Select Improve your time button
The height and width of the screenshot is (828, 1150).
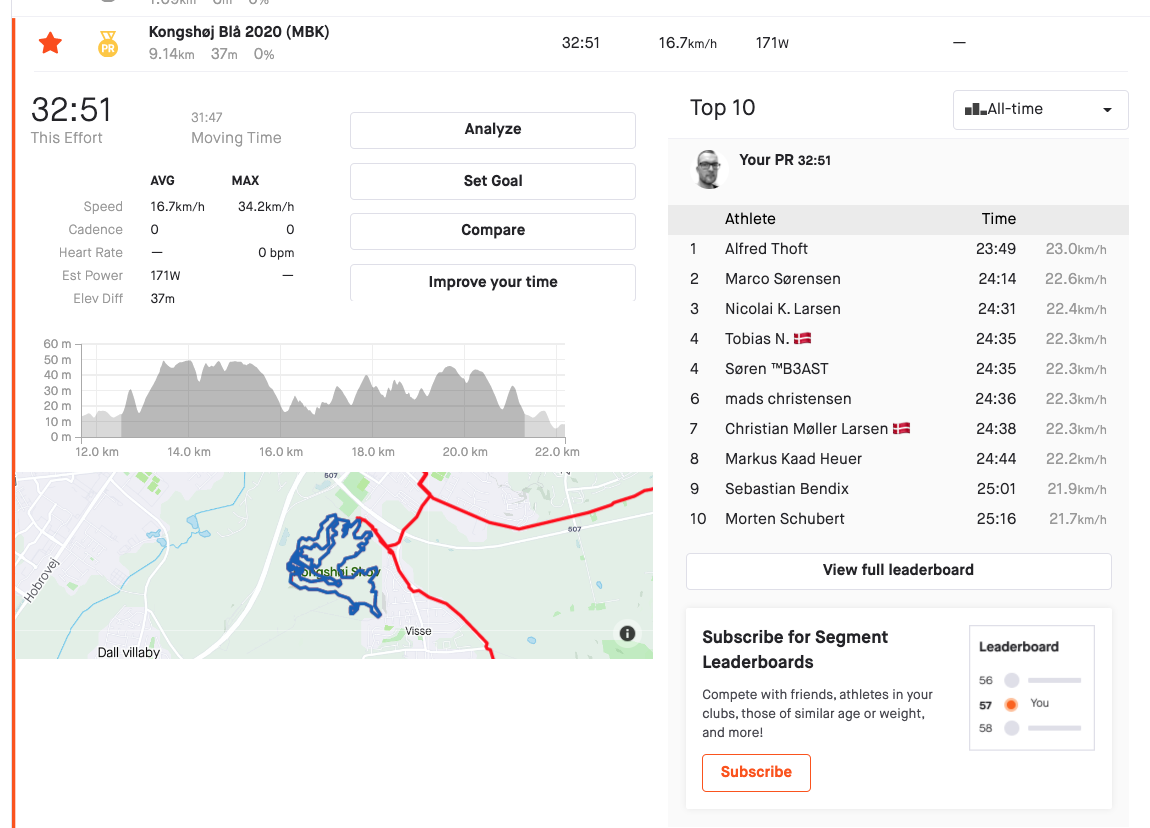[492, 282]
